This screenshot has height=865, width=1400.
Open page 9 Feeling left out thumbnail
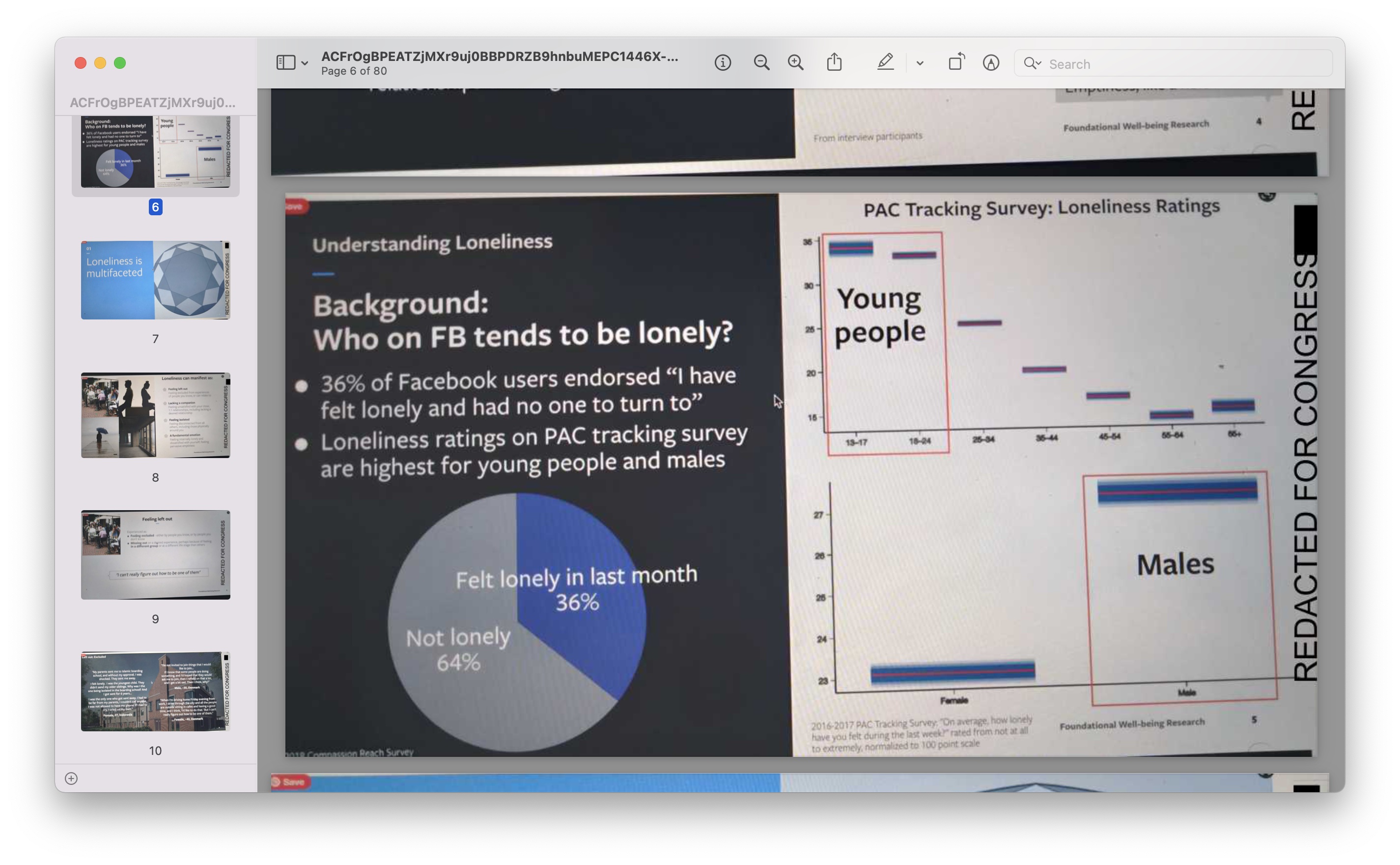click(x=156, y=555)
